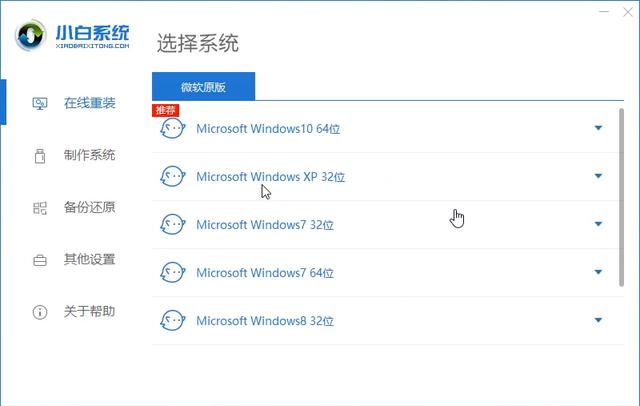Viewport: 640px width, 406px height.
Task: Click the 制作系统 USB drive icon
Action: coord(40,156)
